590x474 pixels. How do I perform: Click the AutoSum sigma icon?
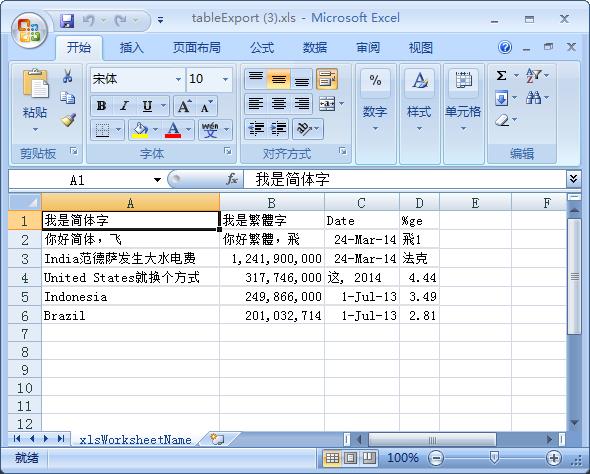click(501, 76)
